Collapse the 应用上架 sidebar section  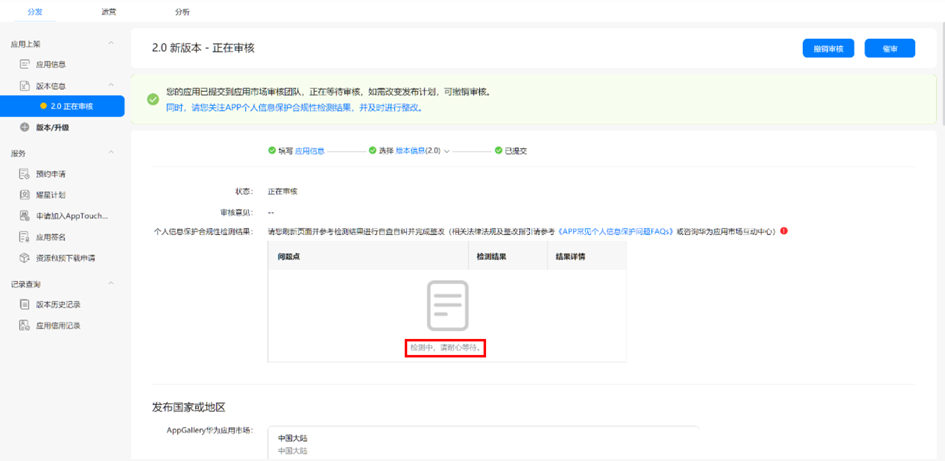[x=111, y=44]
